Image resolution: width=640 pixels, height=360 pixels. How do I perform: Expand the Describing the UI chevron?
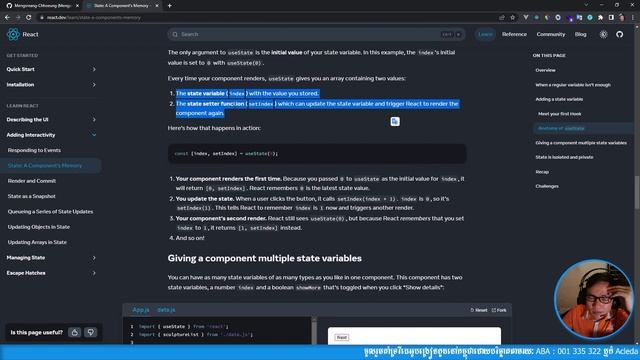pos(94,120)
